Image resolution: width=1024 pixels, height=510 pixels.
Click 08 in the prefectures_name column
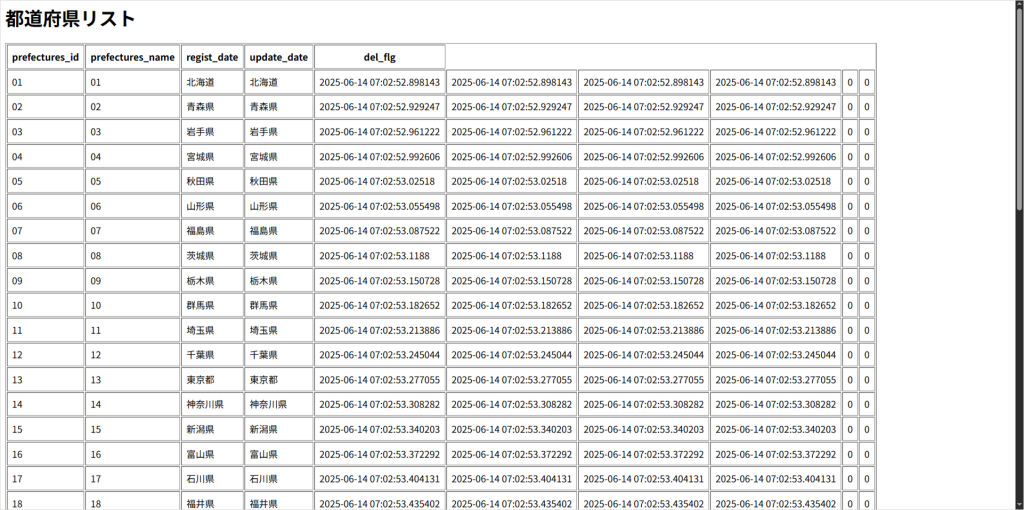tap(132, 256)
